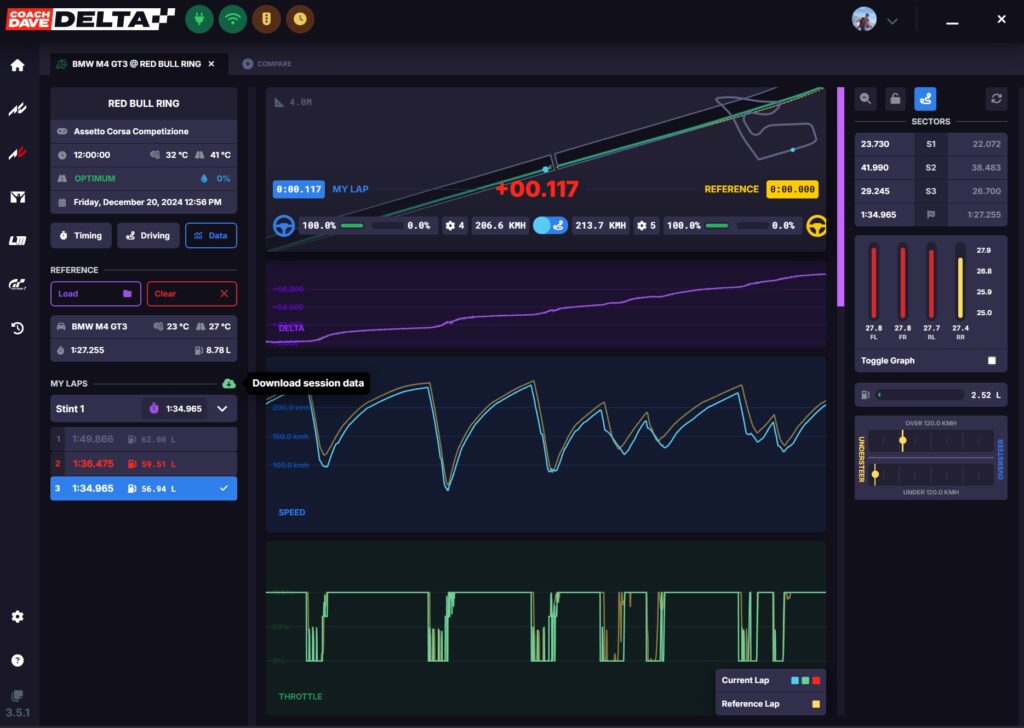Enable the Toggle Graph checkbox
Viewport: 1024px width, 728px height.
(x=991, y=360)
